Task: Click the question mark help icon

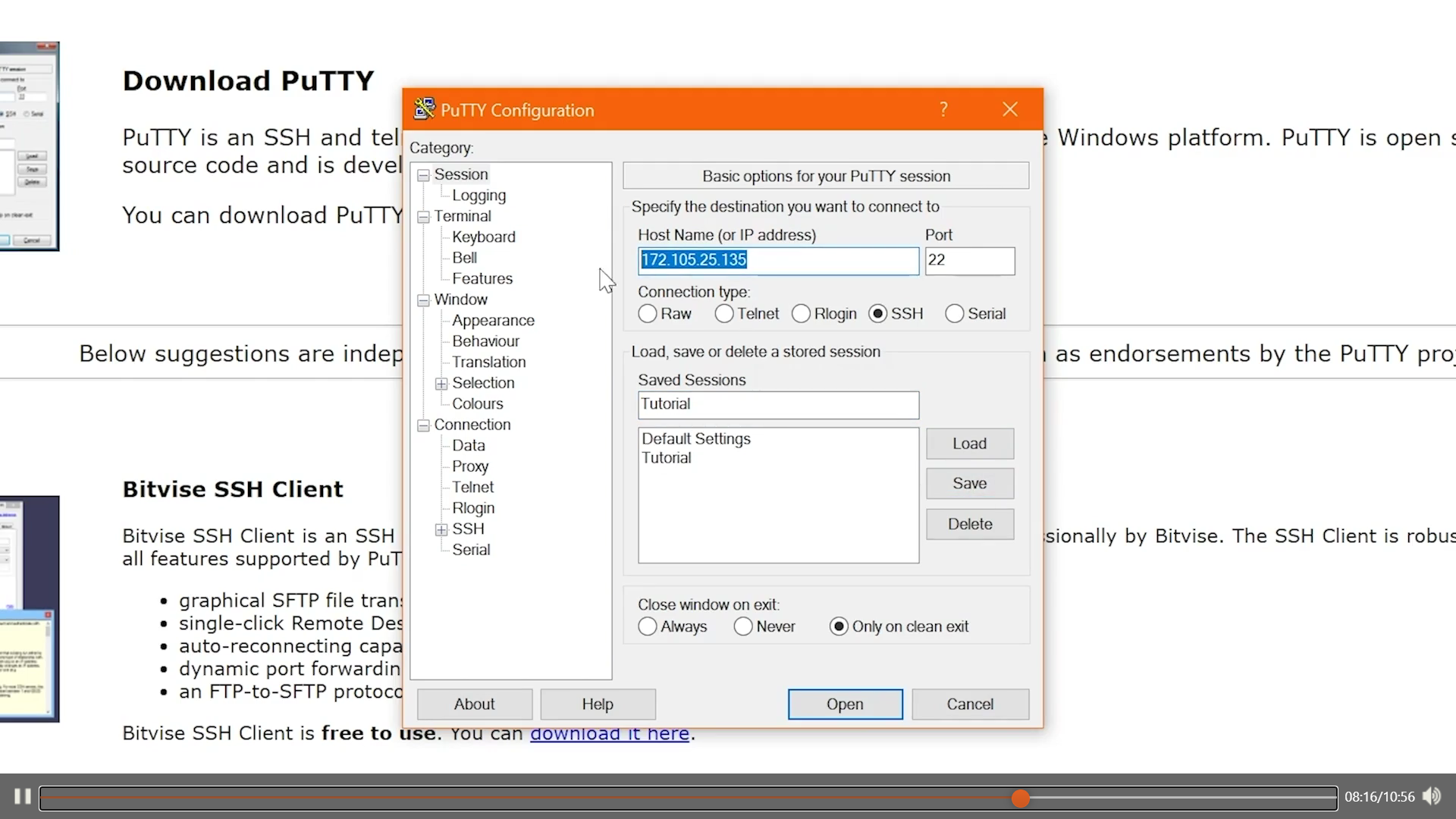Action: (943, 109)
